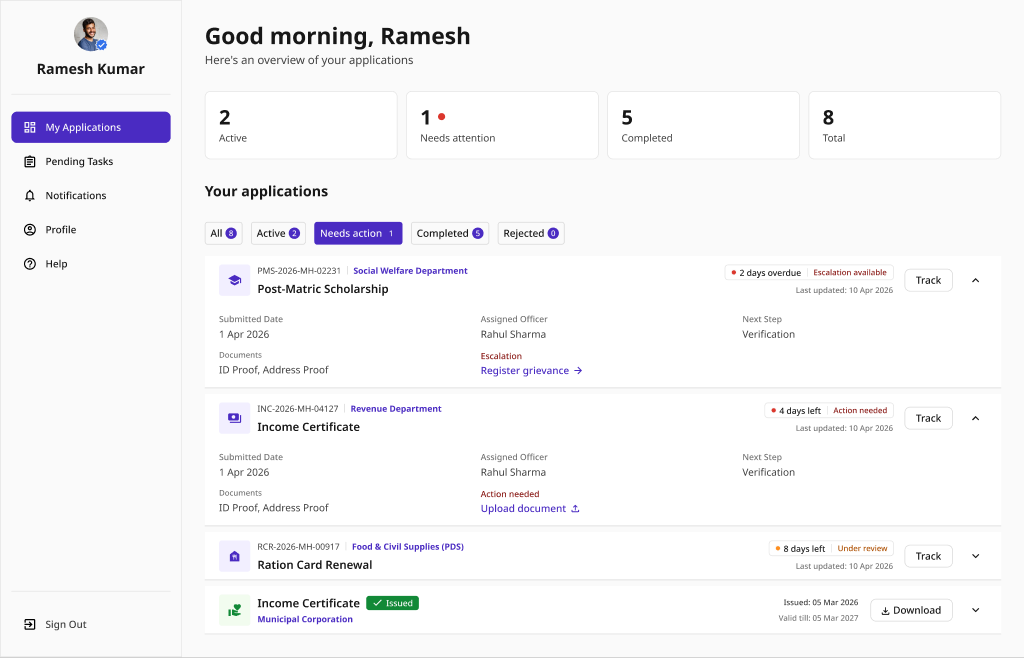Click the green icon of issued Income Certificate
Image resolution: width=1024 pixels, height=658 pixels.
(x=234, y=610)
